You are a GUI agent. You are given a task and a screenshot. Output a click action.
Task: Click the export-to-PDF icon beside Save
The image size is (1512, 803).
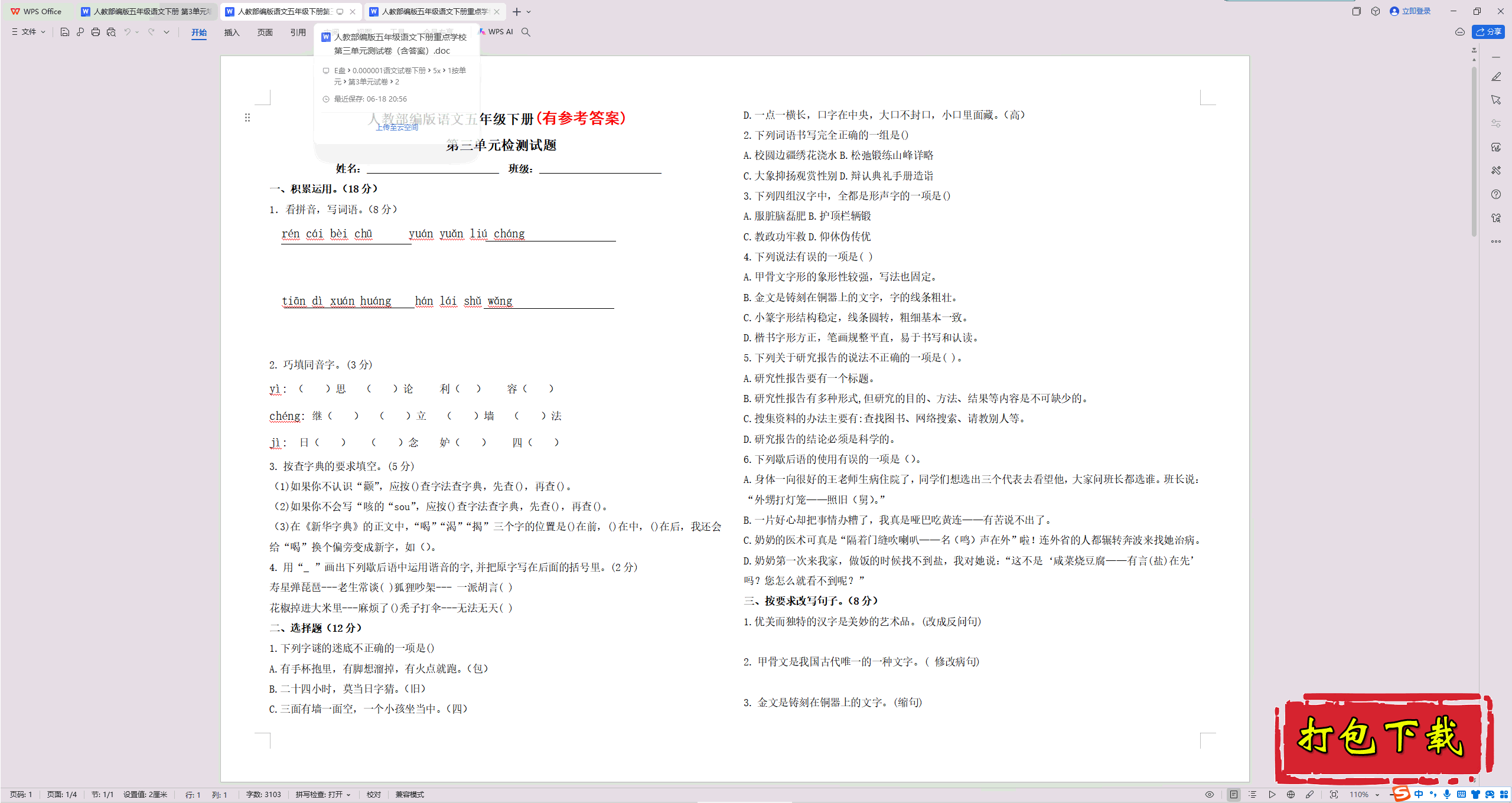coord(80,32)
